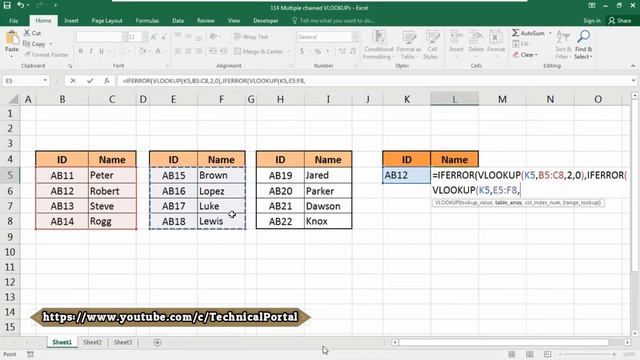Viewport: 640px width, 360px height.
Task: Toggle align right
Action: 198,51
